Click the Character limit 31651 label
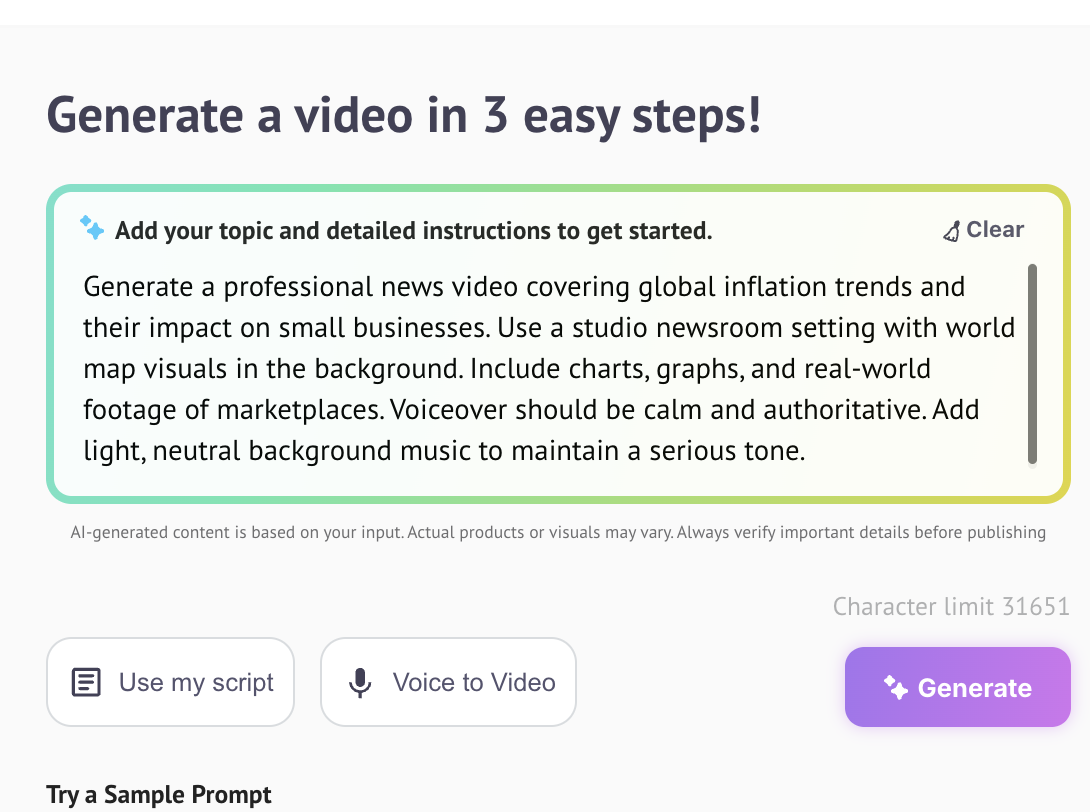1090x812 pixels. 952,607
